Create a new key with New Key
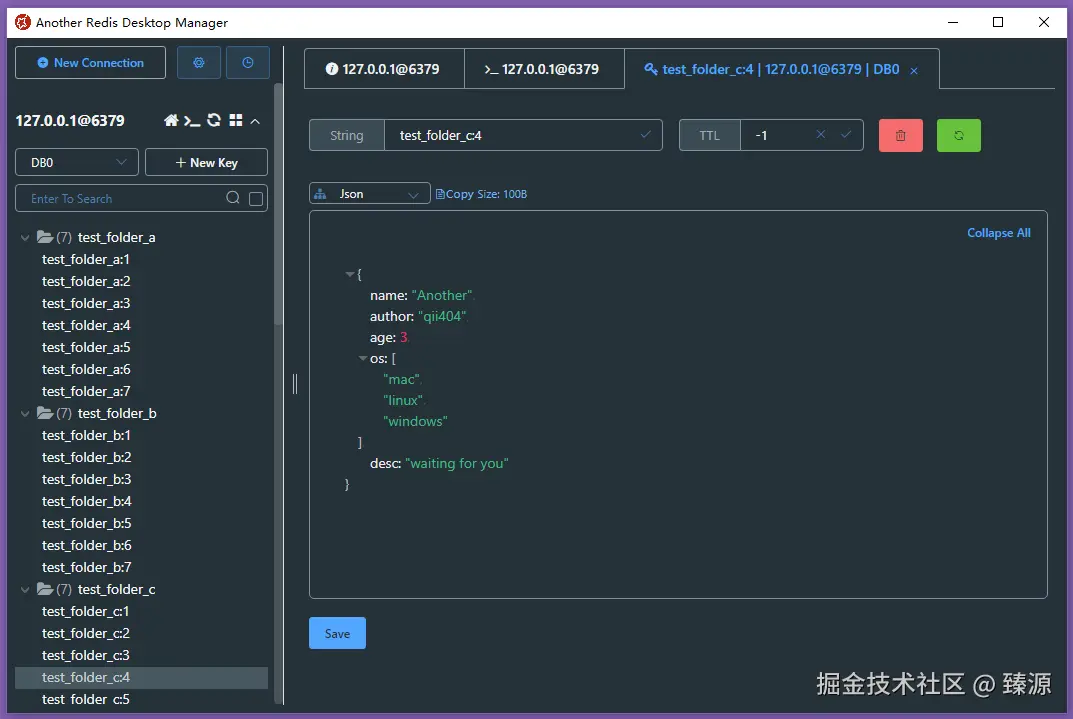 pyautogui.click(x=206, y=162)
